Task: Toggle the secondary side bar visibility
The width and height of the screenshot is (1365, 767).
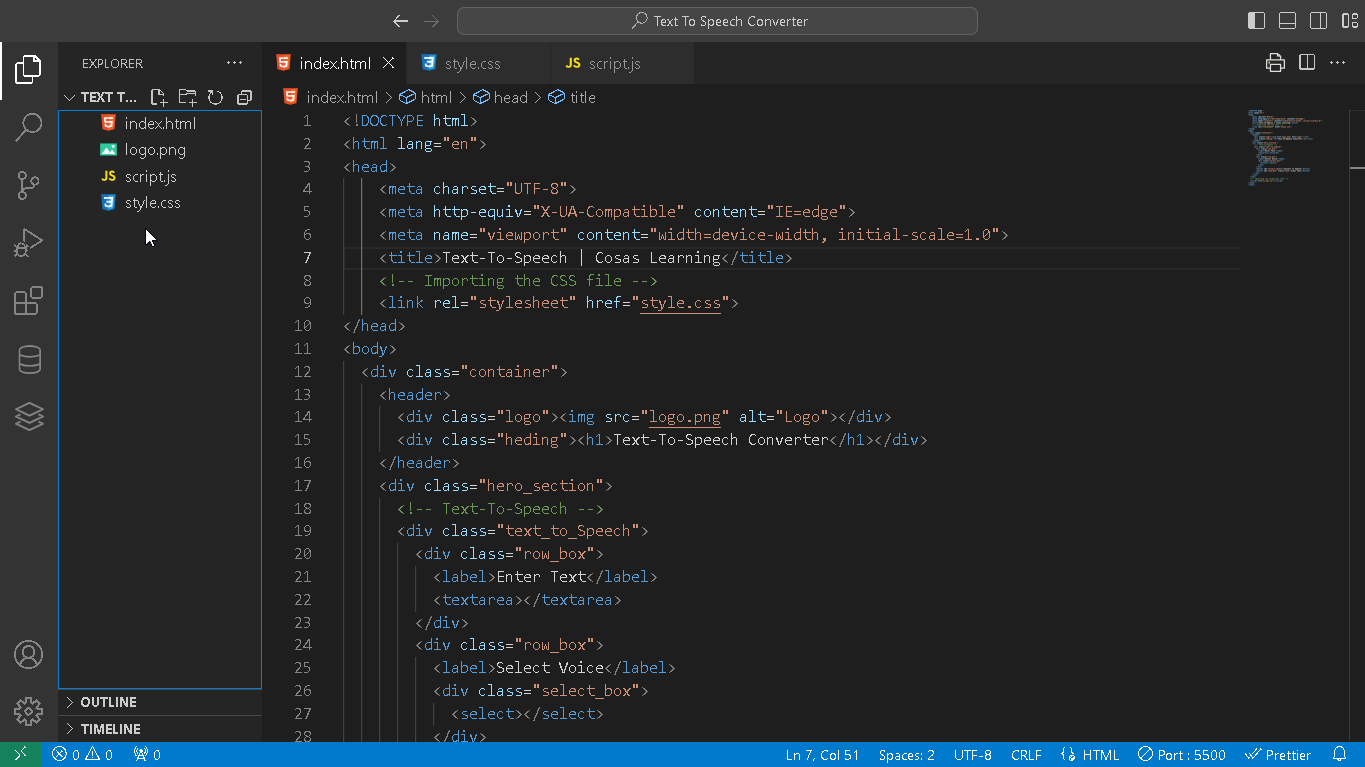Action: click(x=1319, y=21)
